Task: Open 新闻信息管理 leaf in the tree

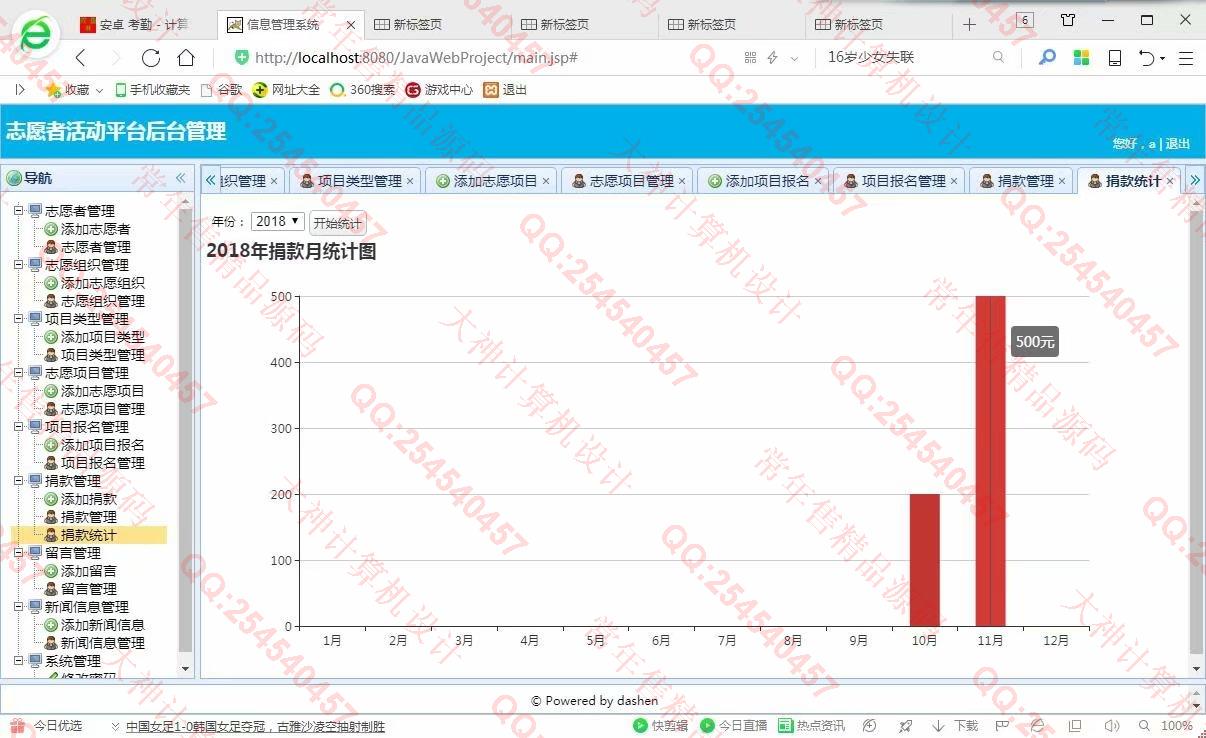Action: (102, 643)
